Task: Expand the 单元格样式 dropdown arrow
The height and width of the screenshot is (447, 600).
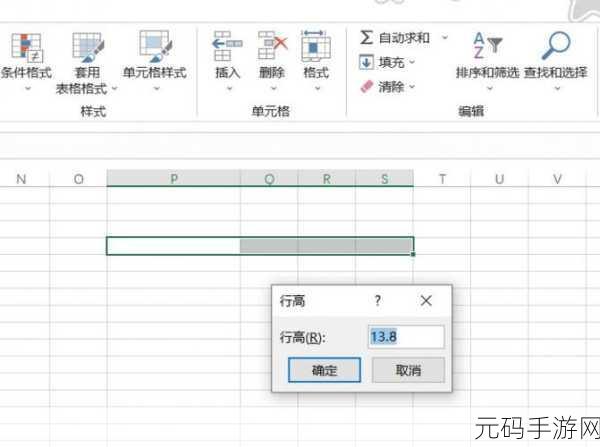Action: (157, 88)
